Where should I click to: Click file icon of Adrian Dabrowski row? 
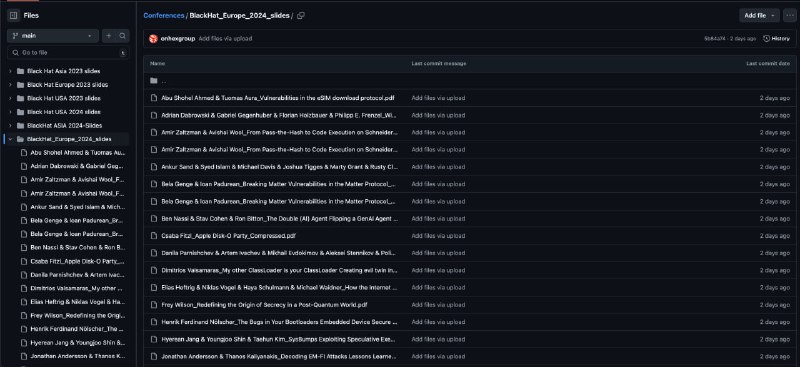pos(154,115)
